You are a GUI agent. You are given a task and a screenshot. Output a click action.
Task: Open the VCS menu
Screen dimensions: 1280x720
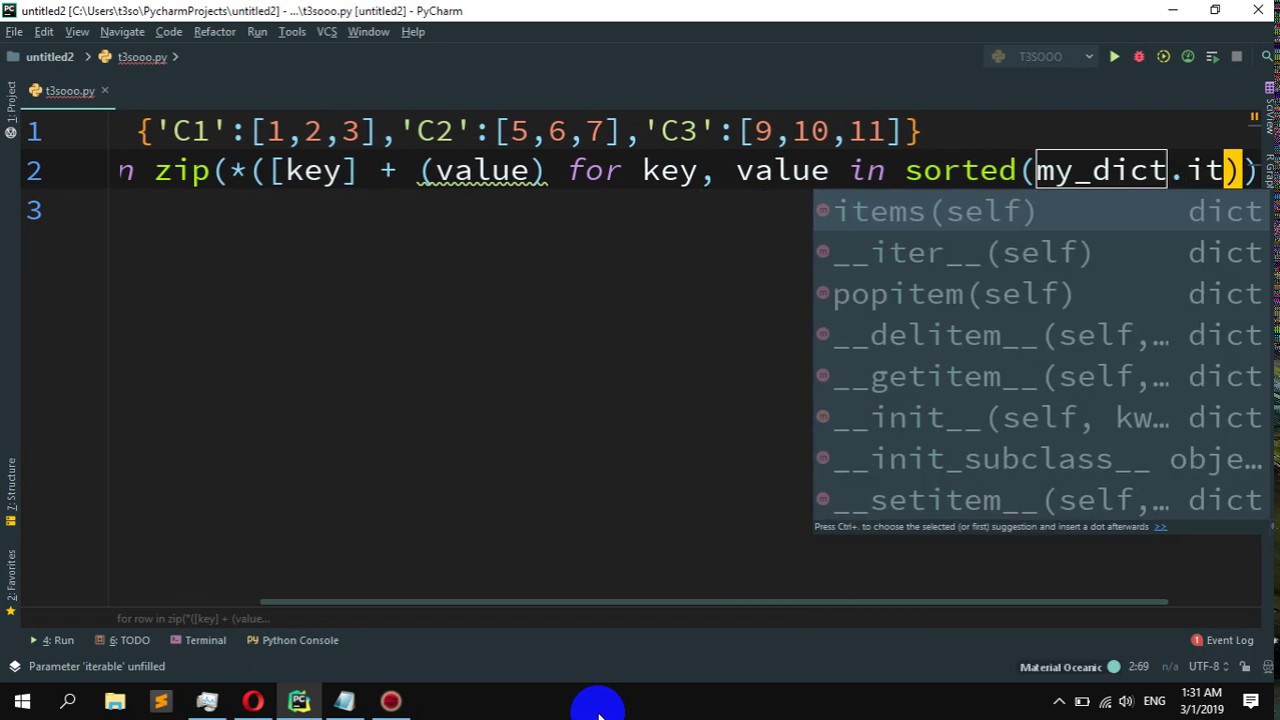[x=327, y=32]
